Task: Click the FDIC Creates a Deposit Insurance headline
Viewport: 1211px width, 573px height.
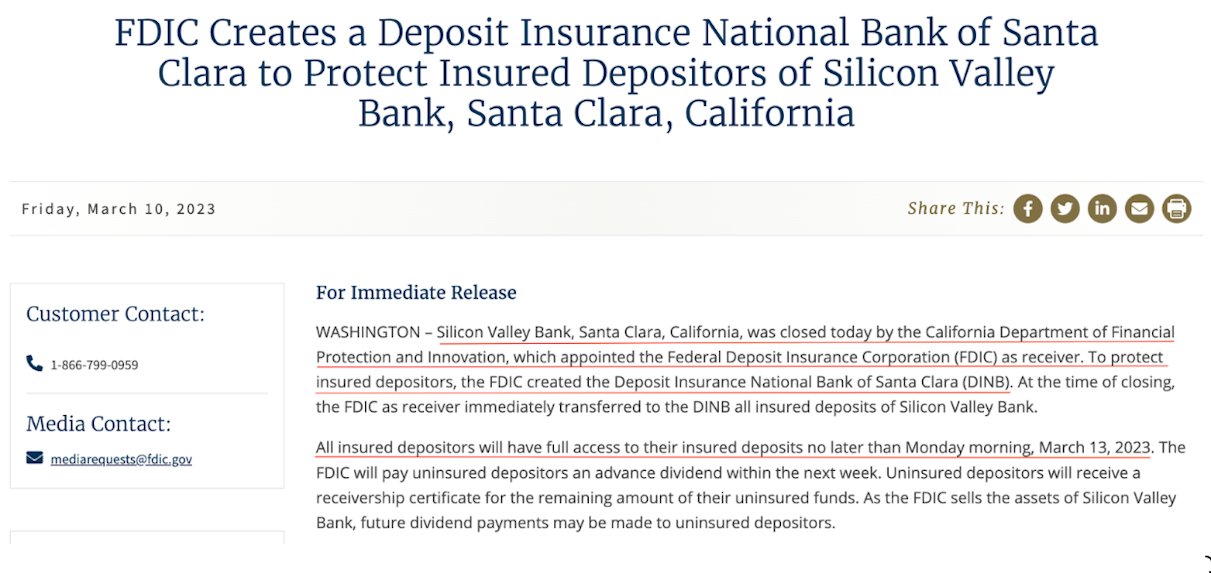Action: [606, 73]
